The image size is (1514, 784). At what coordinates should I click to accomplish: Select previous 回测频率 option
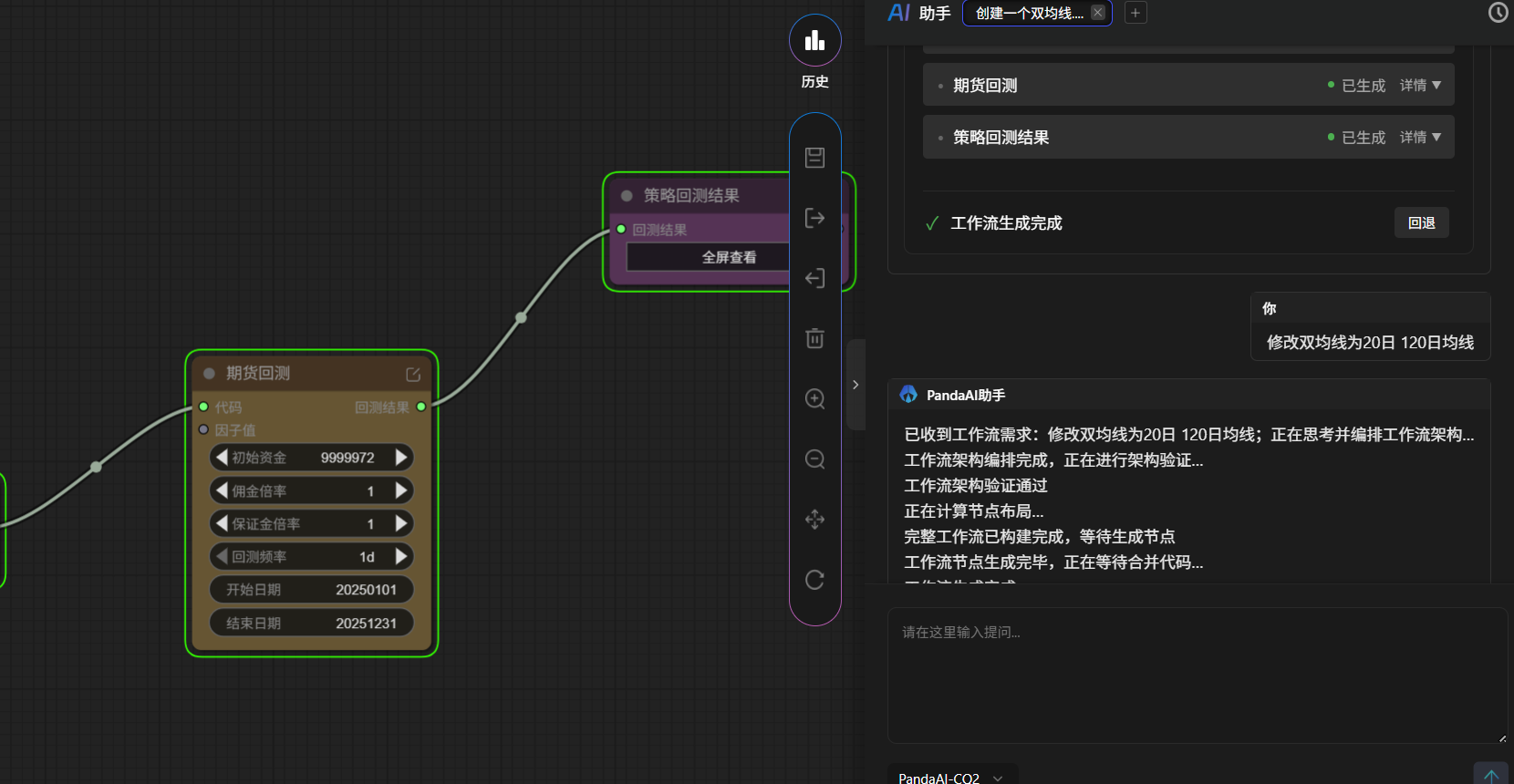pos(222,556)
